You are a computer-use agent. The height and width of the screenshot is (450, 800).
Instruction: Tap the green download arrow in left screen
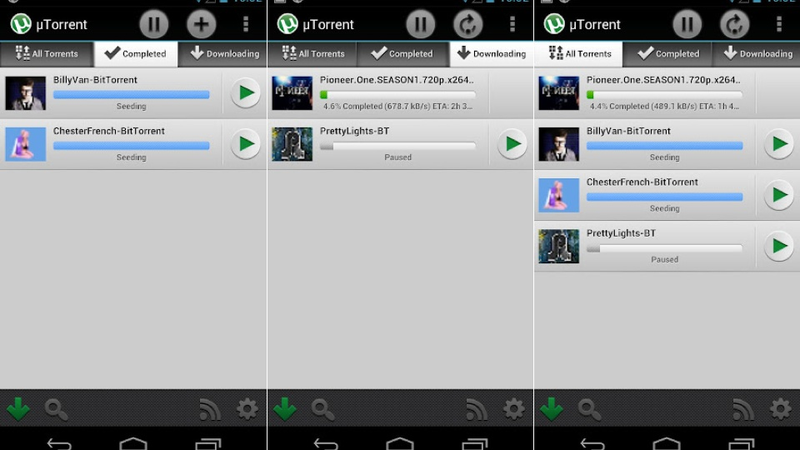click(18, 409)
